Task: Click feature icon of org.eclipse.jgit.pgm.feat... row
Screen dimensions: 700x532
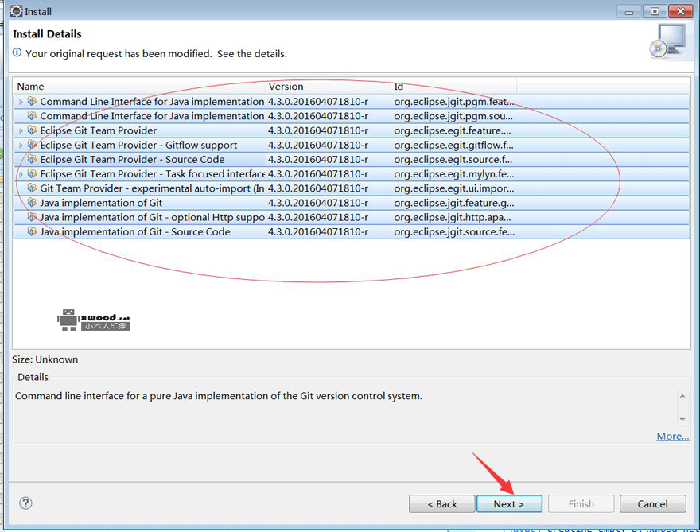Action: [32, 101]
